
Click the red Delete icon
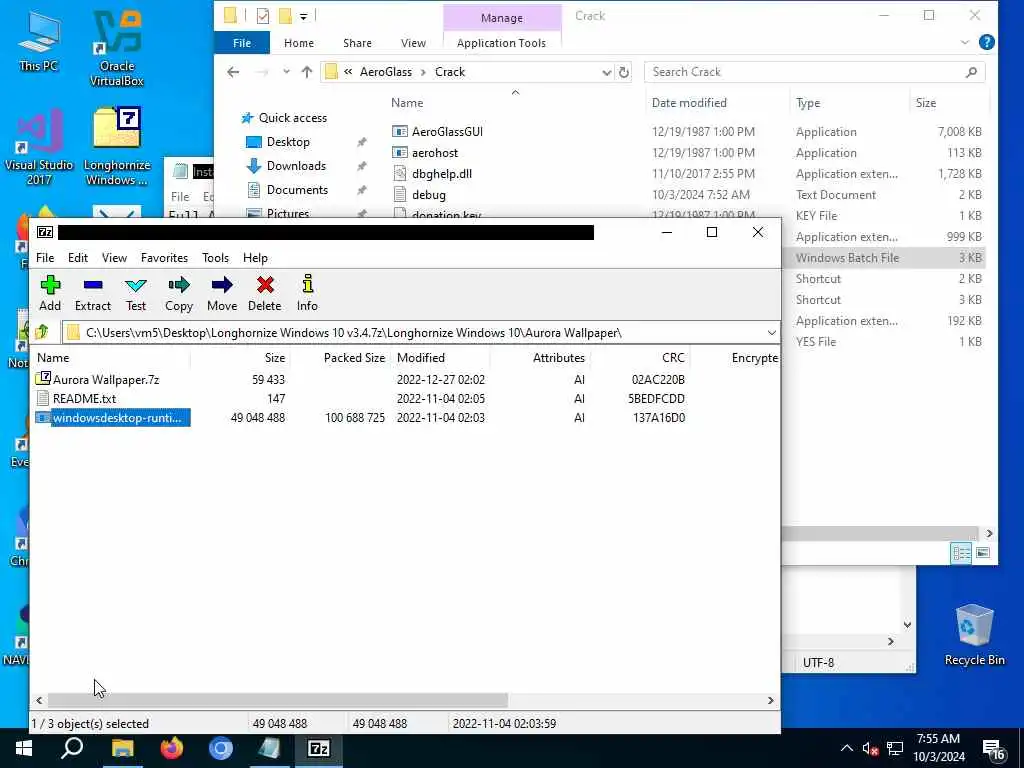click(264, 293)
